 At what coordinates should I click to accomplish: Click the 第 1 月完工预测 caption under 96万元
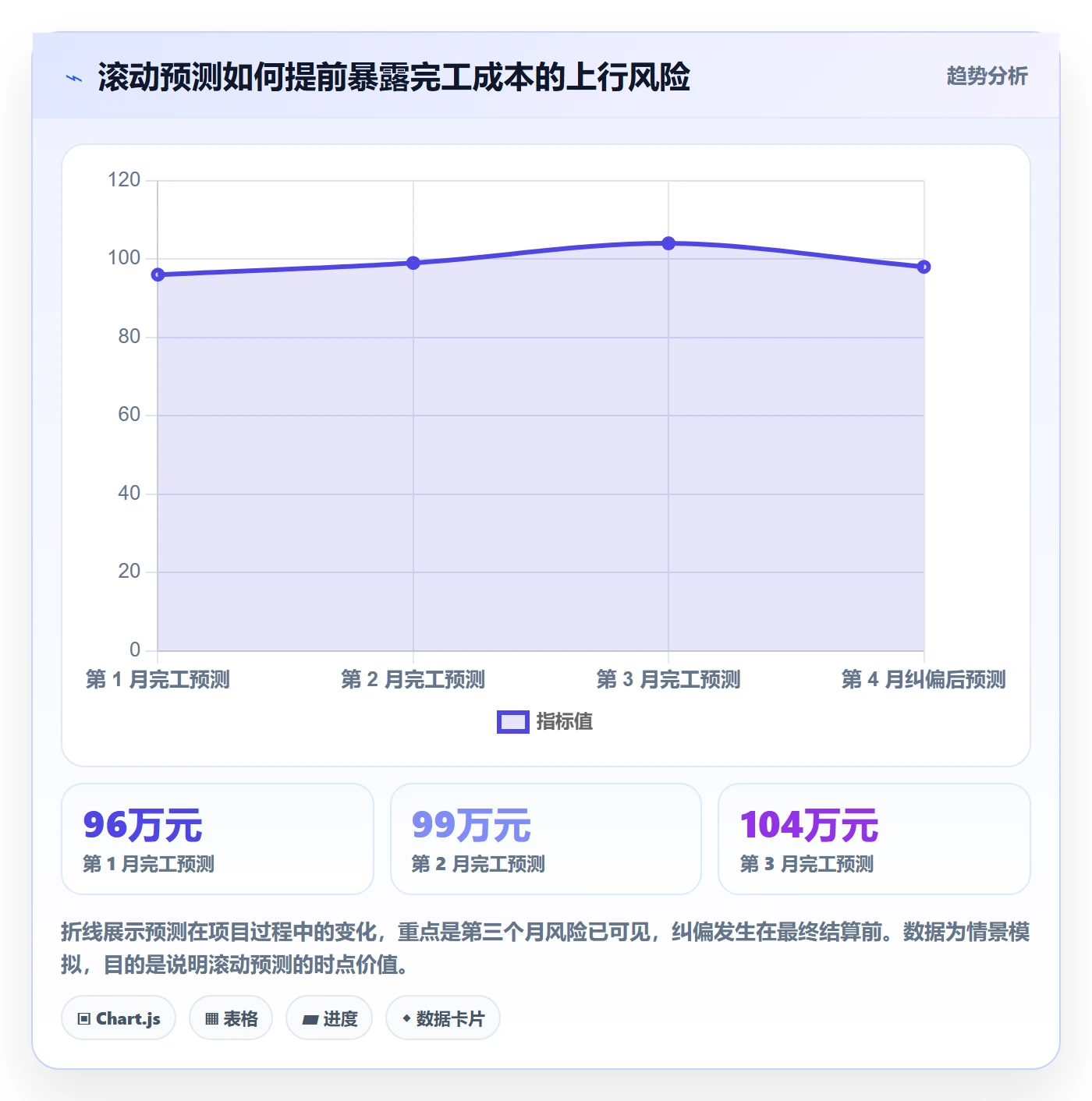149,864
